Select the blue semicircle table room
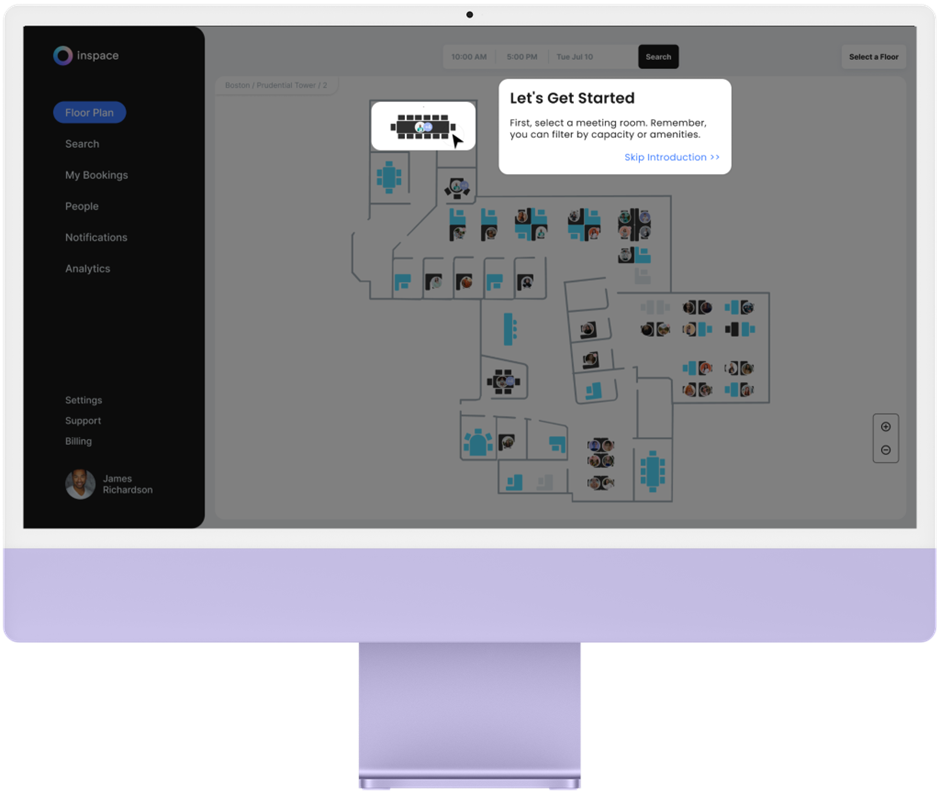This screenshot has width=940, height=794. pos(478,443)
